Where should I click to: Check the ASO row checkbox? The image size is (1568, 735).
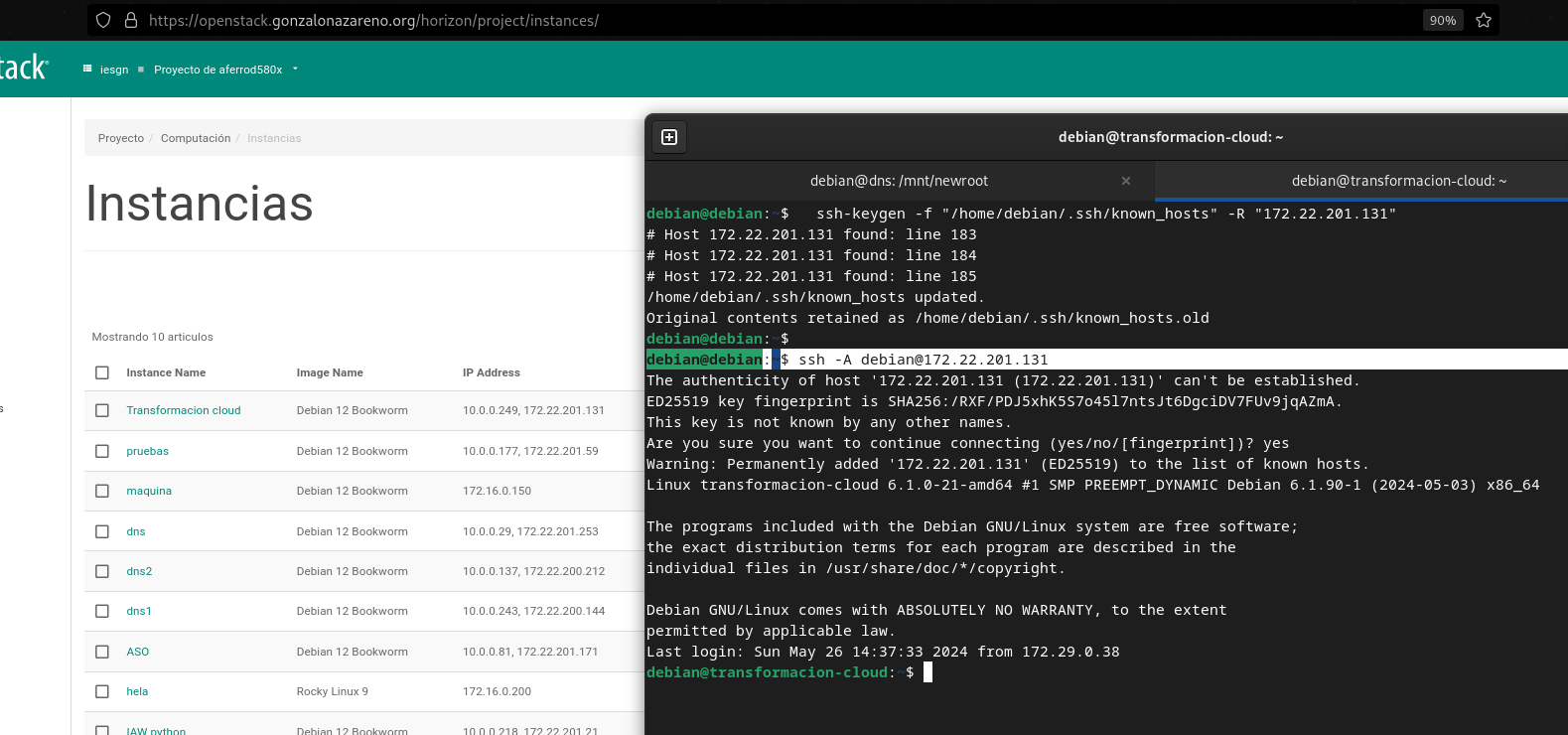(x=102, y=652)
